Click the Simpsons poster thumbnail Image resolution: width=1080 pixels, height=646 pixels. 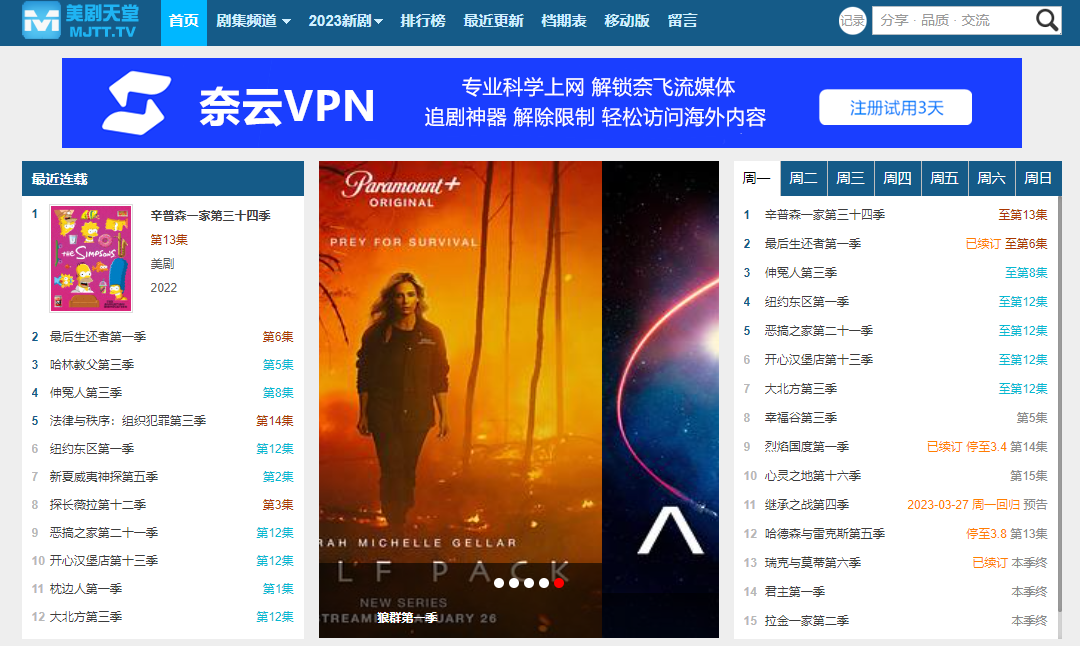(x=91, y=258)
